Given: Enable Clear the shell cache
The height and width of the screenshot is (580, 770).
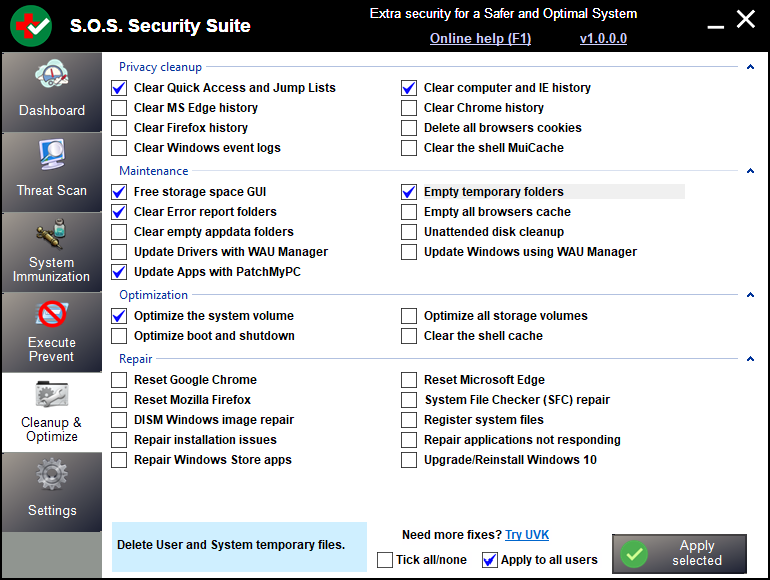Looking at the screenshot, I should point(409,336).
